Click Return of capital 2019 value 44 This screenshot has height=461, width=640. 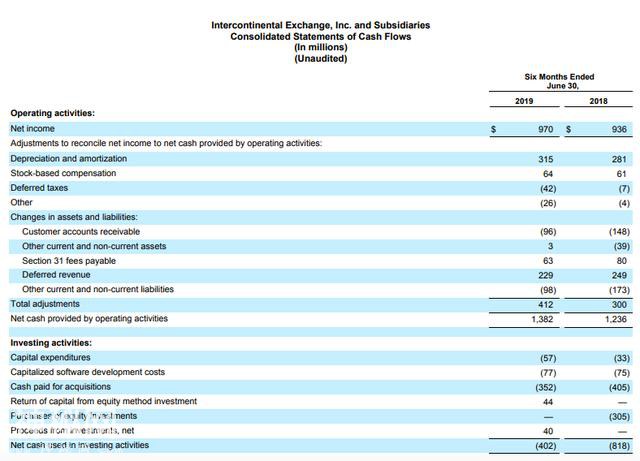(548, 402)
